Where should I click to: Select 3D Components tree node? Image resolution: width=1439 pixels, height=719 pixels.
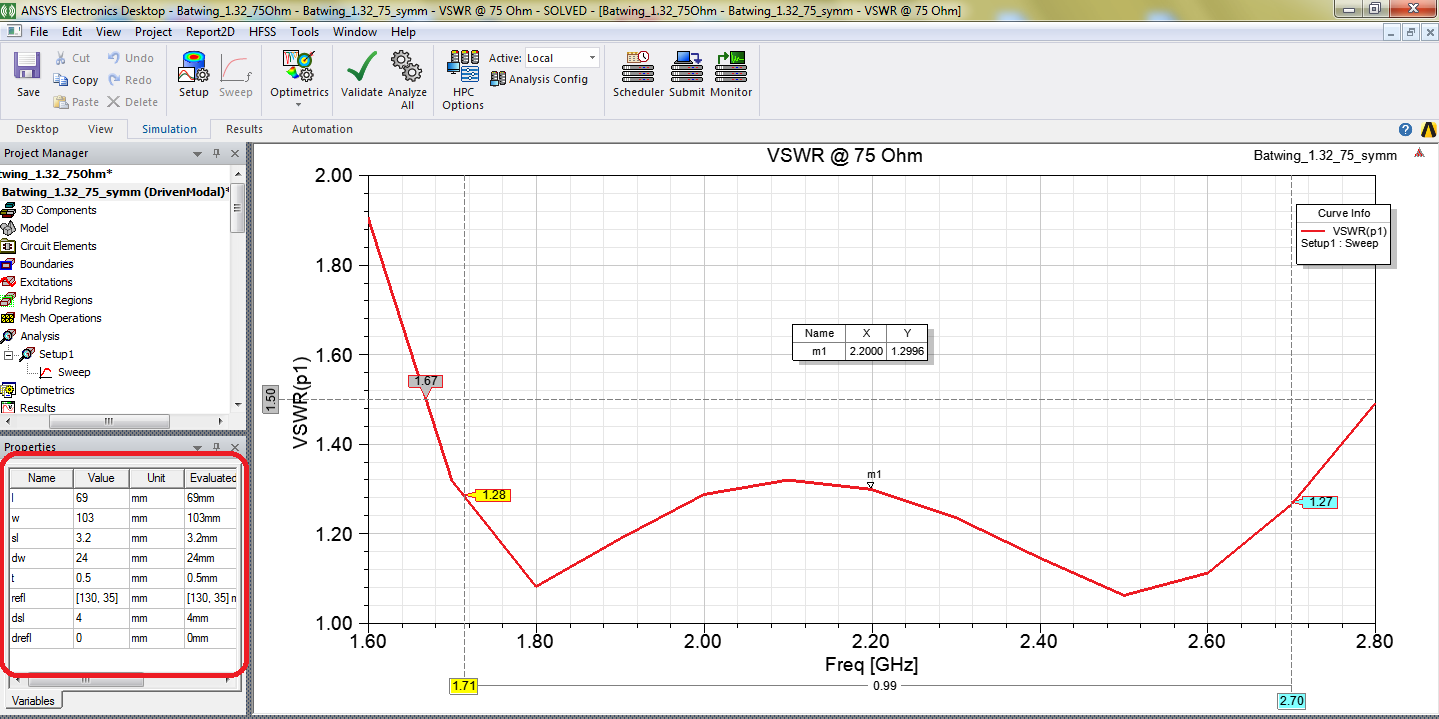(x=58, y=210)
